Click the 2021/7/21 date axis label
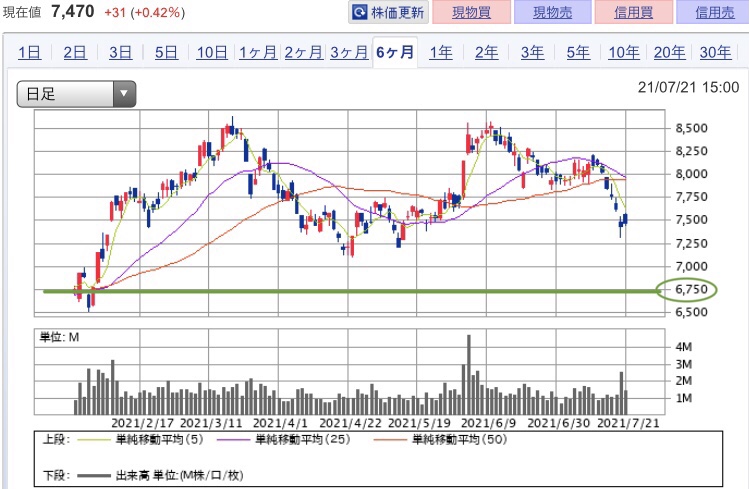 (x=628, y=423)
